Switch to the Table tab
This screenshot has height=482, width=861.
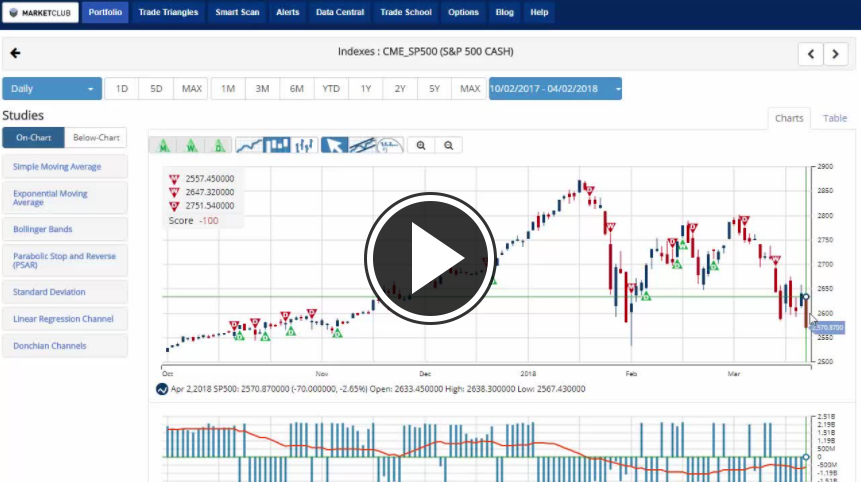(x=834, y=118)
